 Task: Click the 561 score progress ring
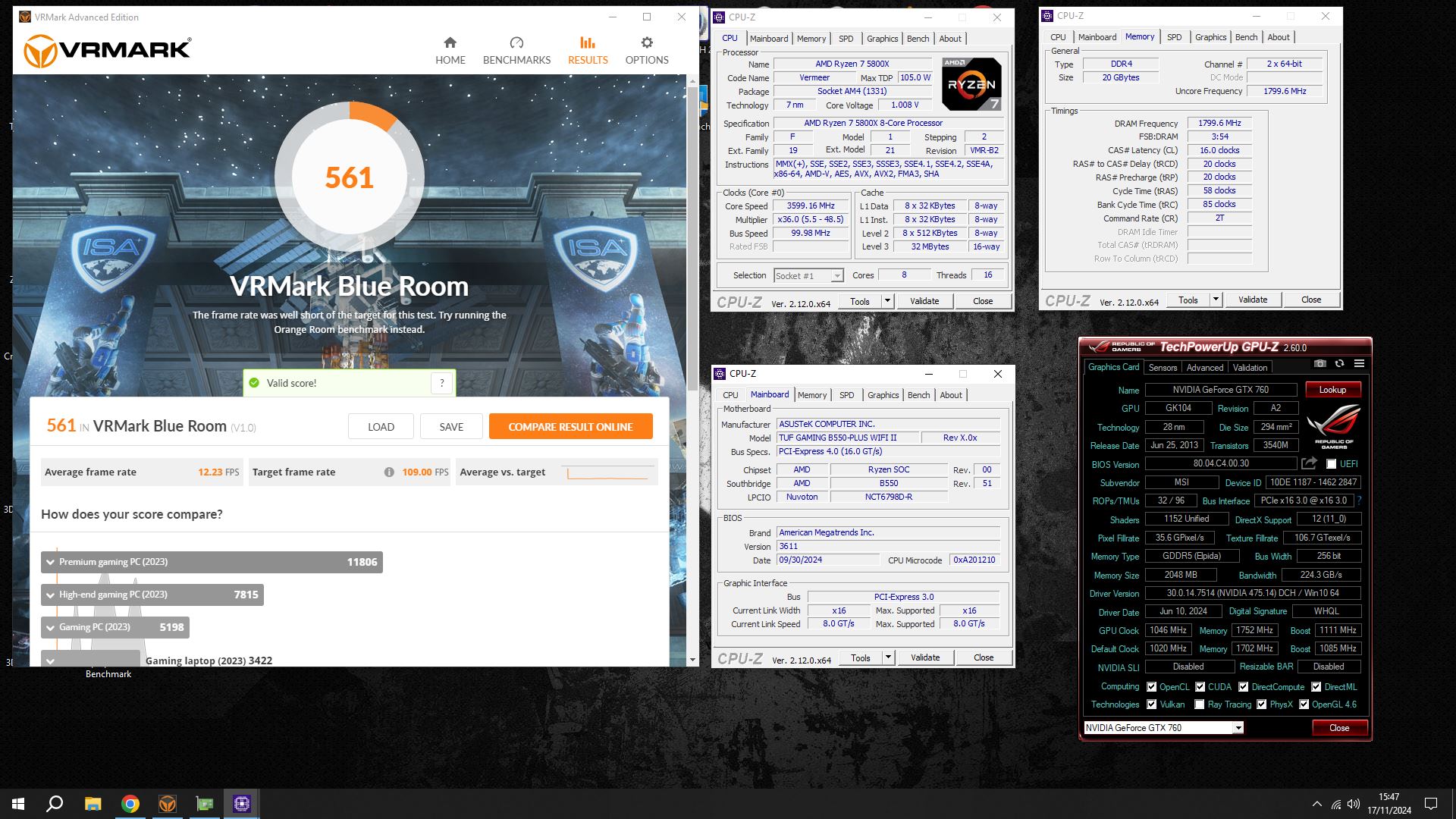[x=350, y=177]
